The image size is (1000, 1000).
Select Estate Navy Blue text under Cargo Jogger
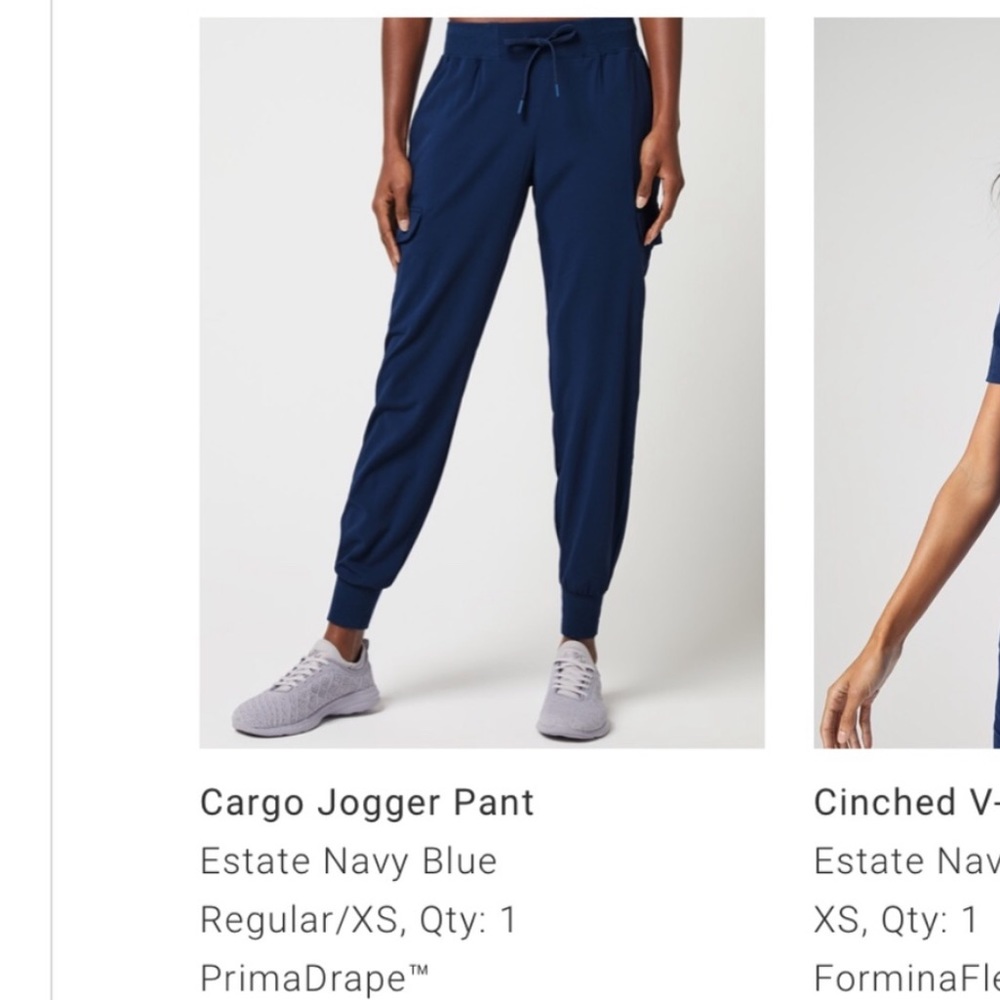click(x=348, y=861)
